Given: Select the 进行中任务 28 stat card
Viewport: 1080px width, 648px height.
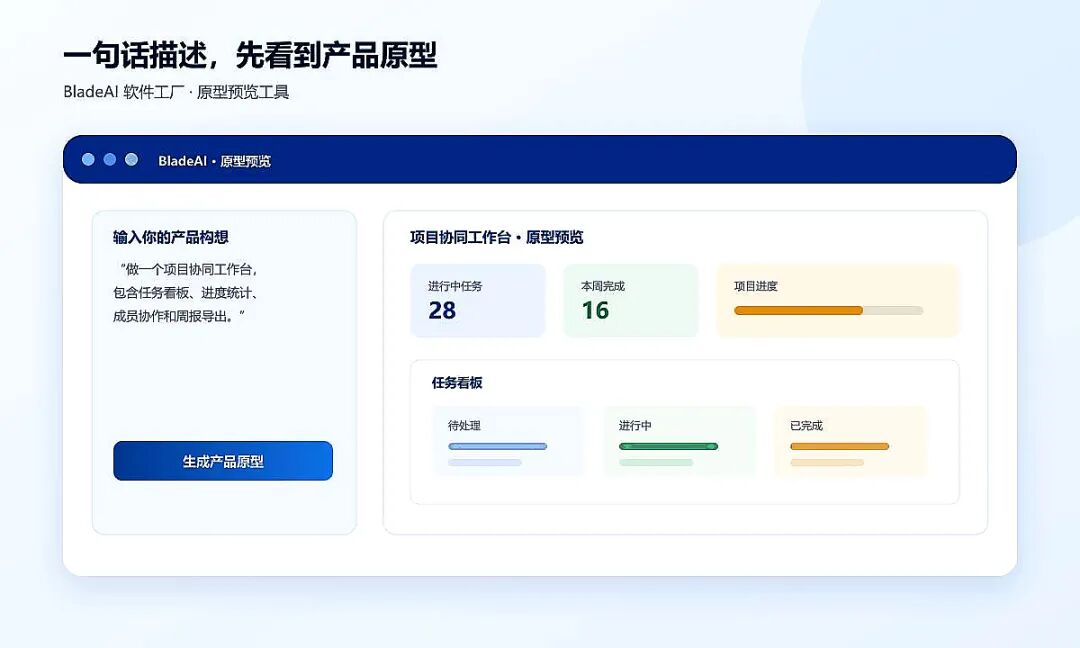Looking at the screenshot, I should [x=478, y=301].
